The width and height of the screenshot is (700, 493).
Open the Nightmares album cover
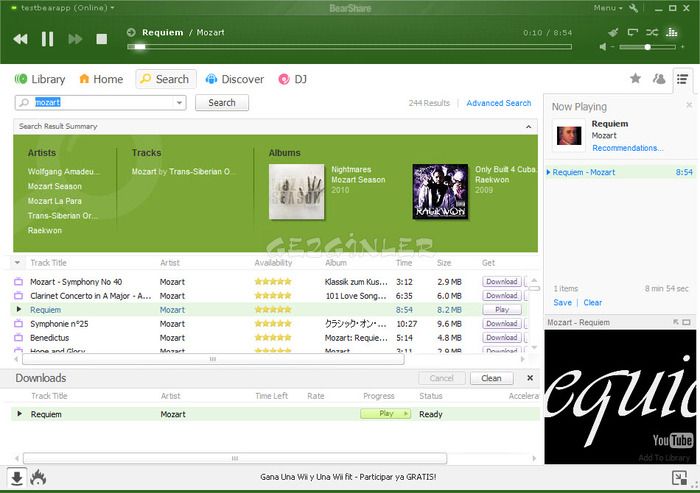pyautogui.click(x=297, y=192)
